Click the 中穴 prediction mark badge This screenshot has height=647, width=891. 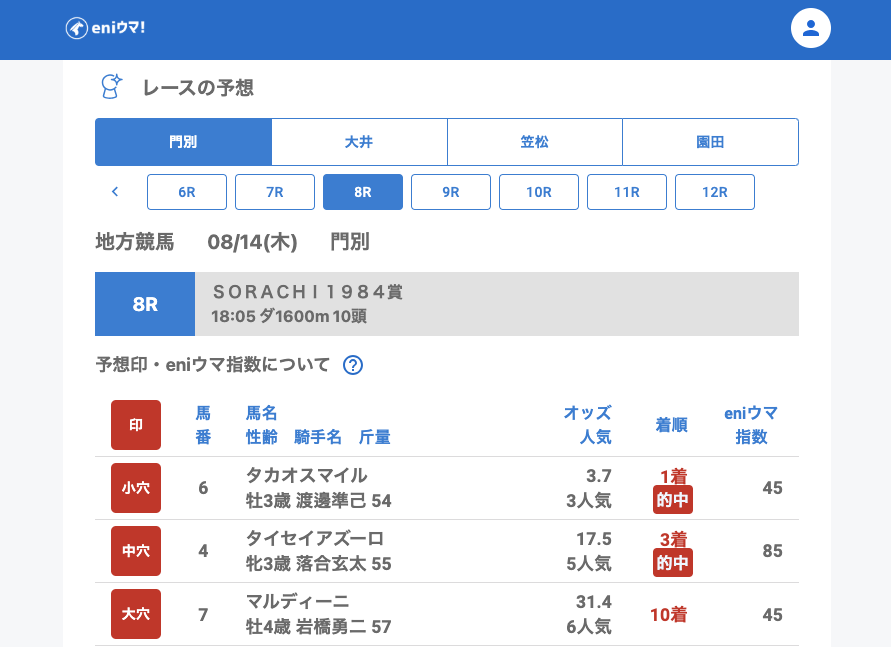tap(136, 551)
